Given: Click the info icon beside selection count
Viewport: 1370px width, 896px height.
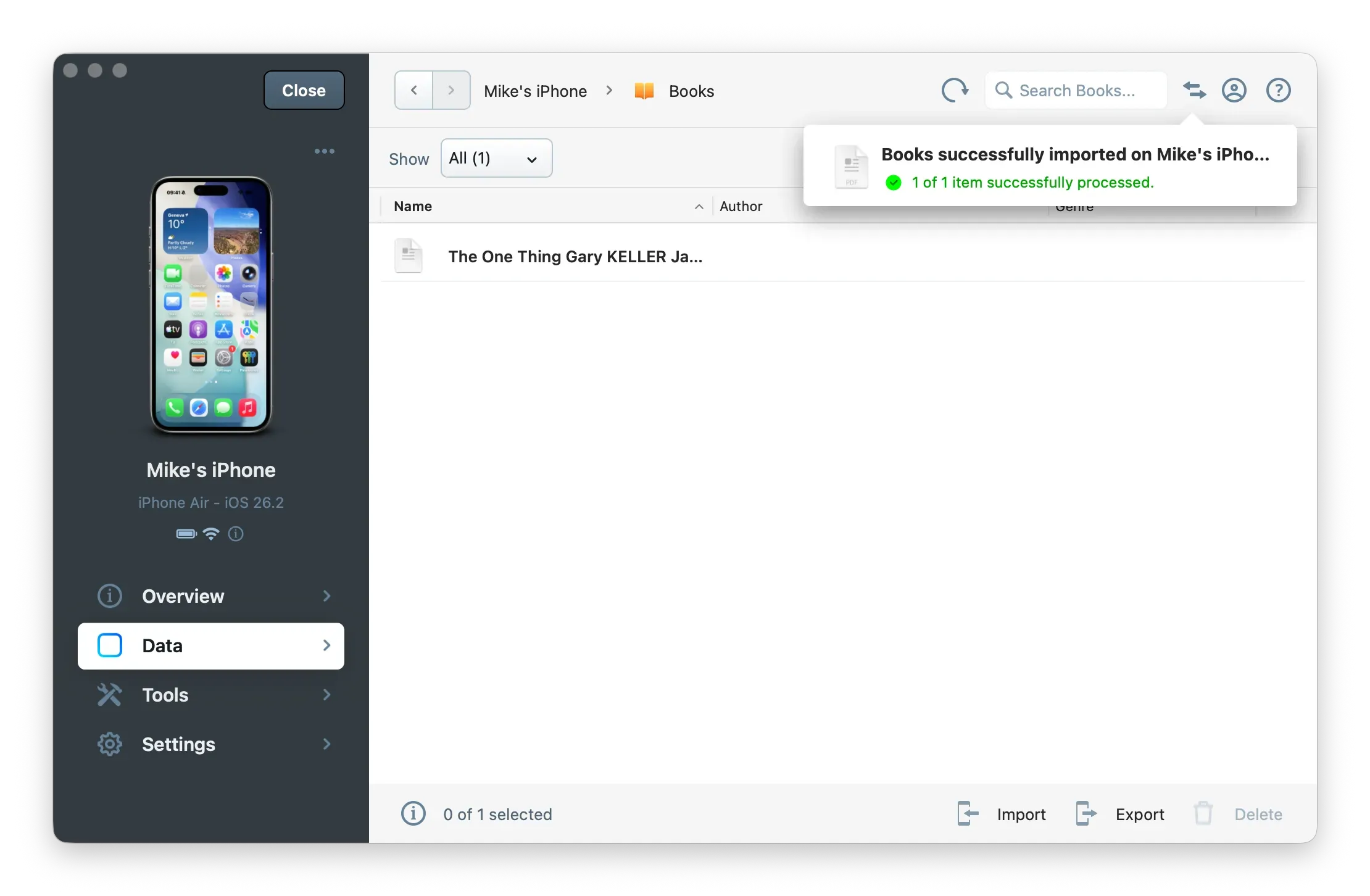Looking at the screenshot, I should 413,813.
